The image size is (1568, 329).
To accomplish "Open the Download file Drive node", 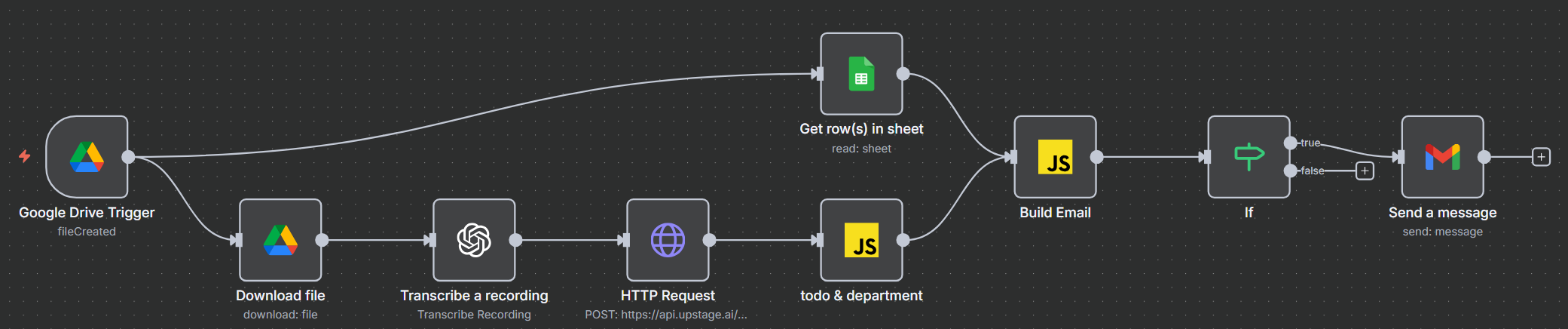I will pos(280,240).
